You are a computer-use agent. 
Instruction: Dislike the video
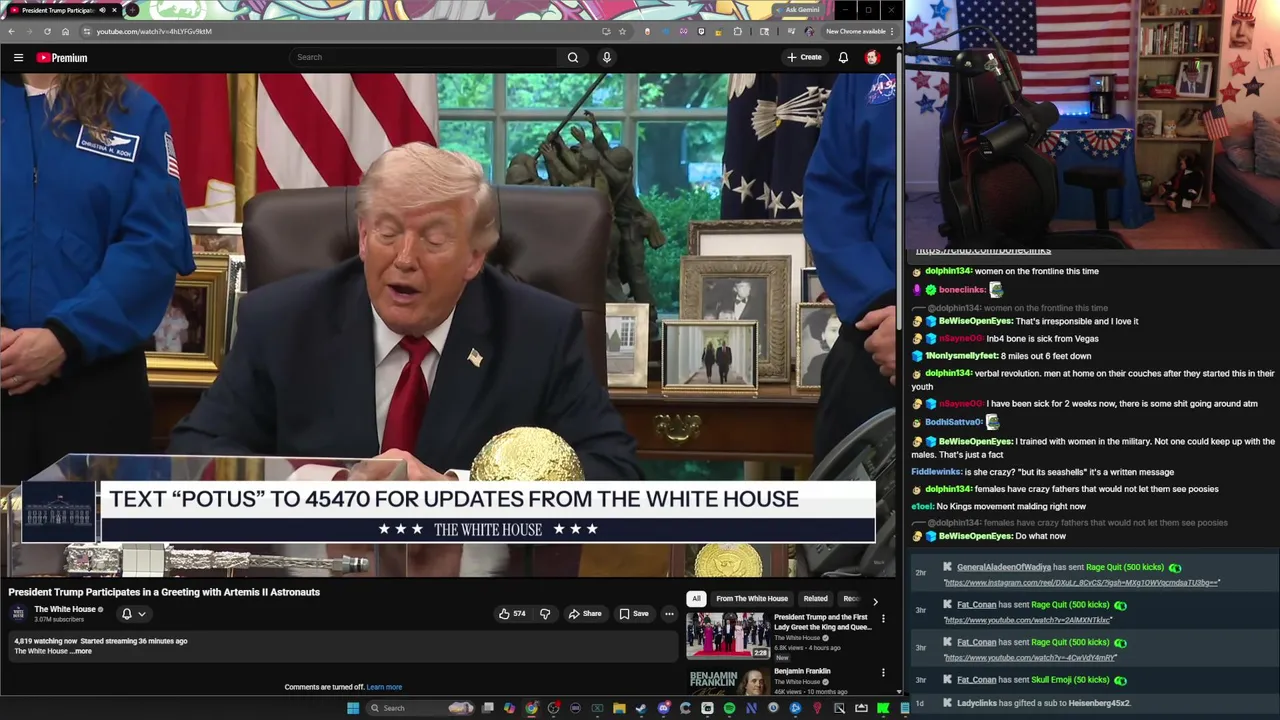pyautogui.click(x=545, y=614)
